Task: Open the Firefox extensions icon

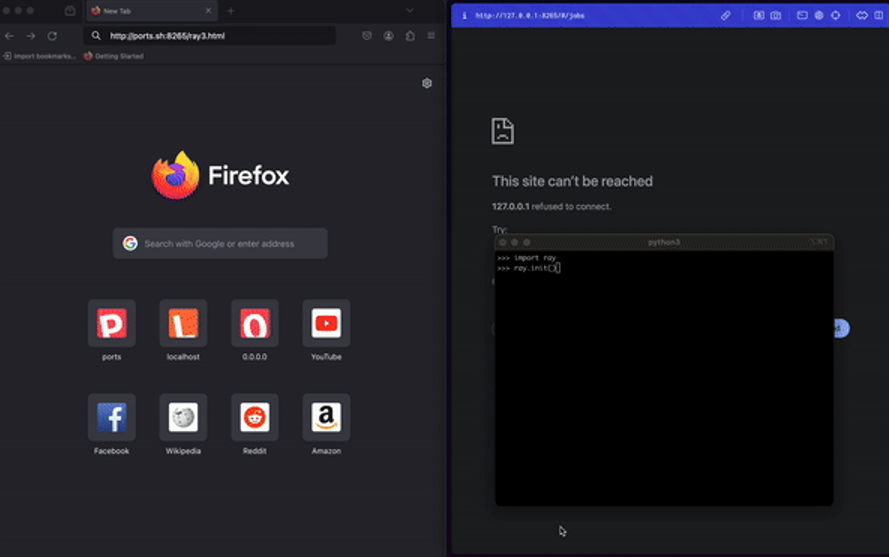Action: pos(410,36)
